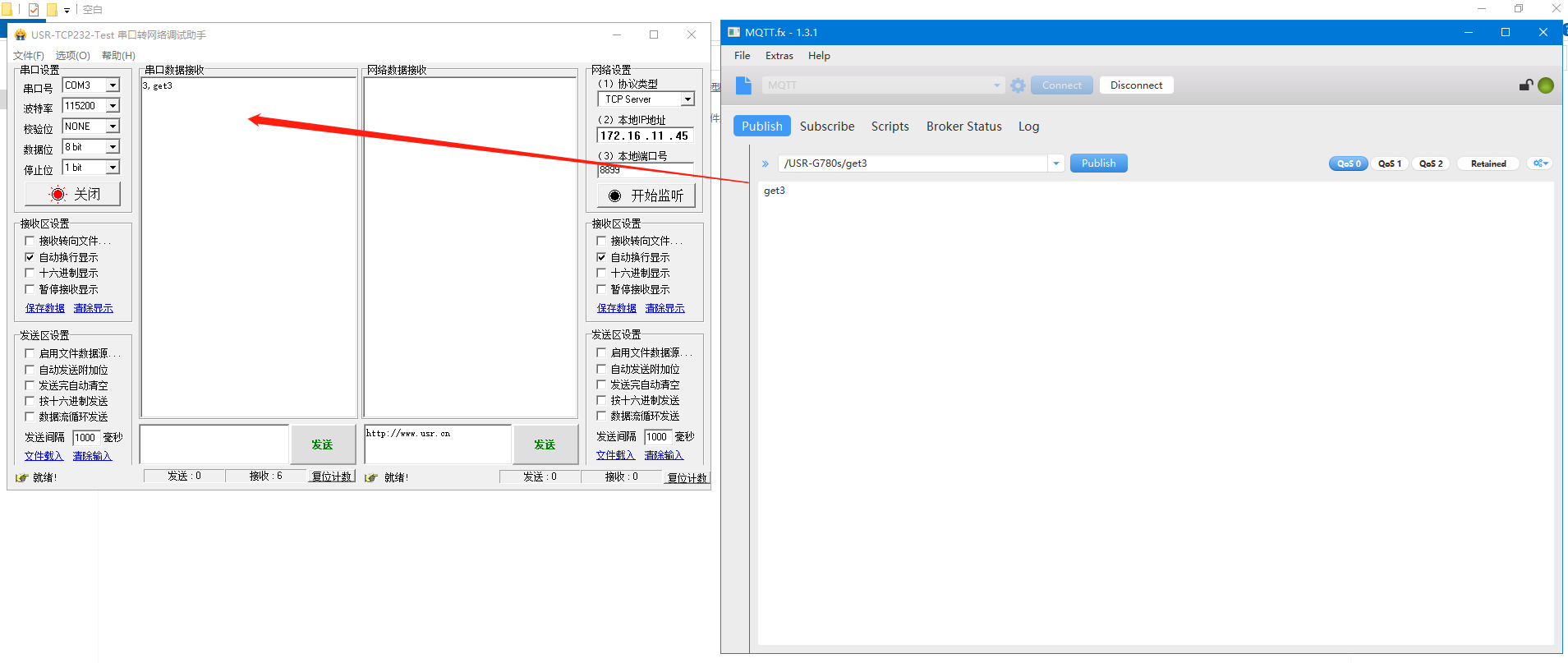
Task: Click the blue Publish button beside topic
Action: click(1098, 163)
